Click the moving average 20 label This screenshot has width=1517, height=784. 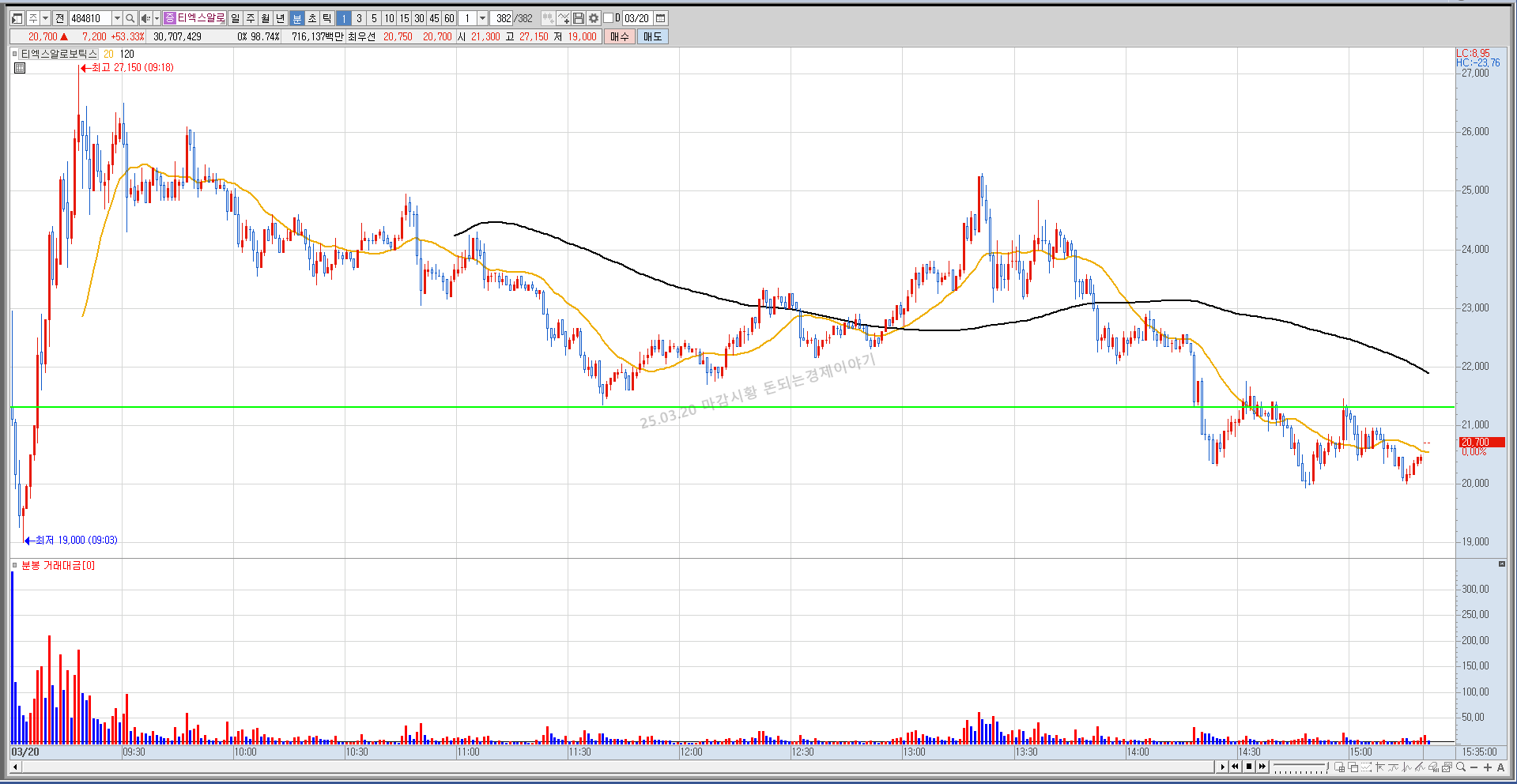(108, 54)
